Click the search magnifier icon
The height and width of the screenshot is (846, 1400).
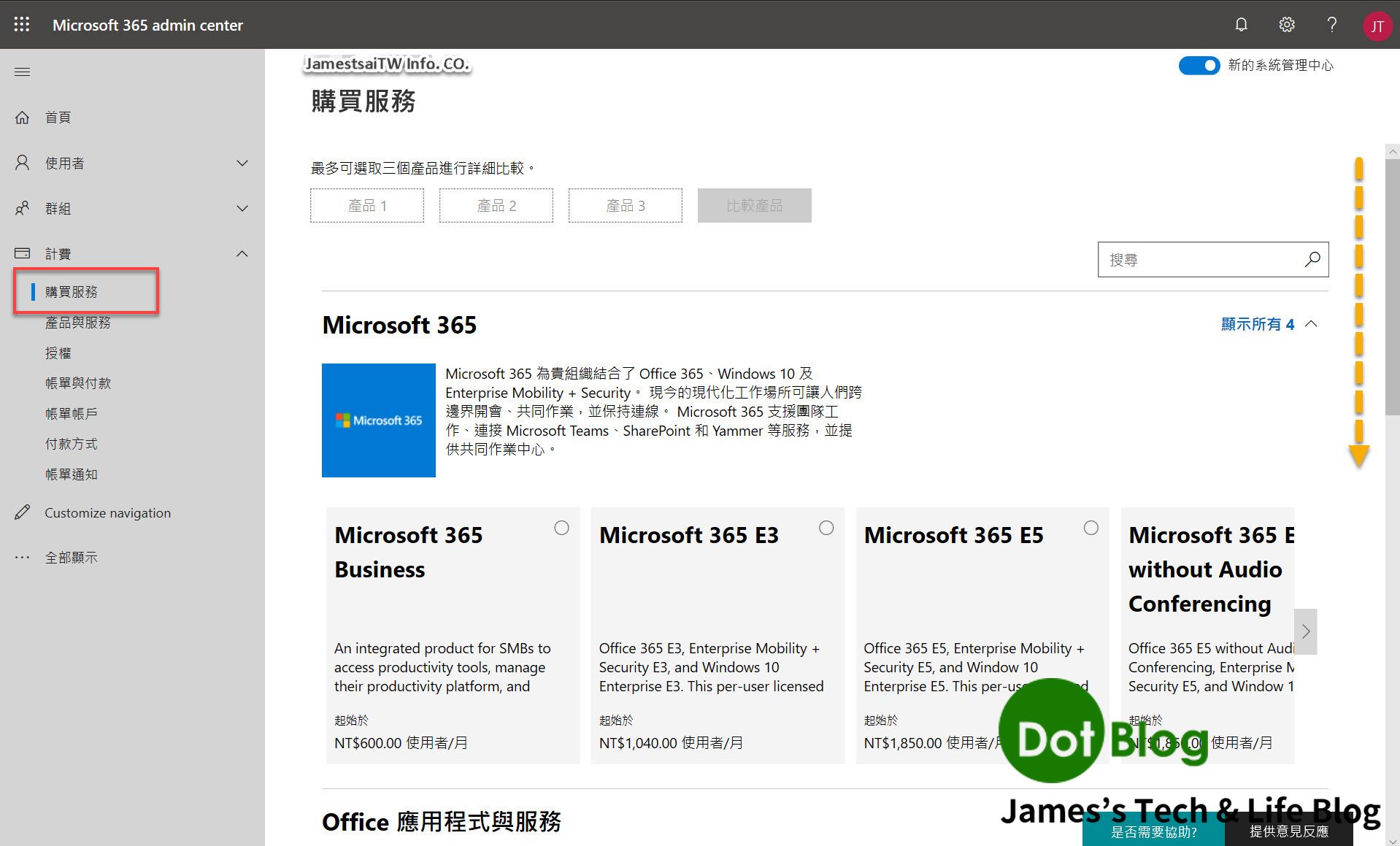point(1312,259)
